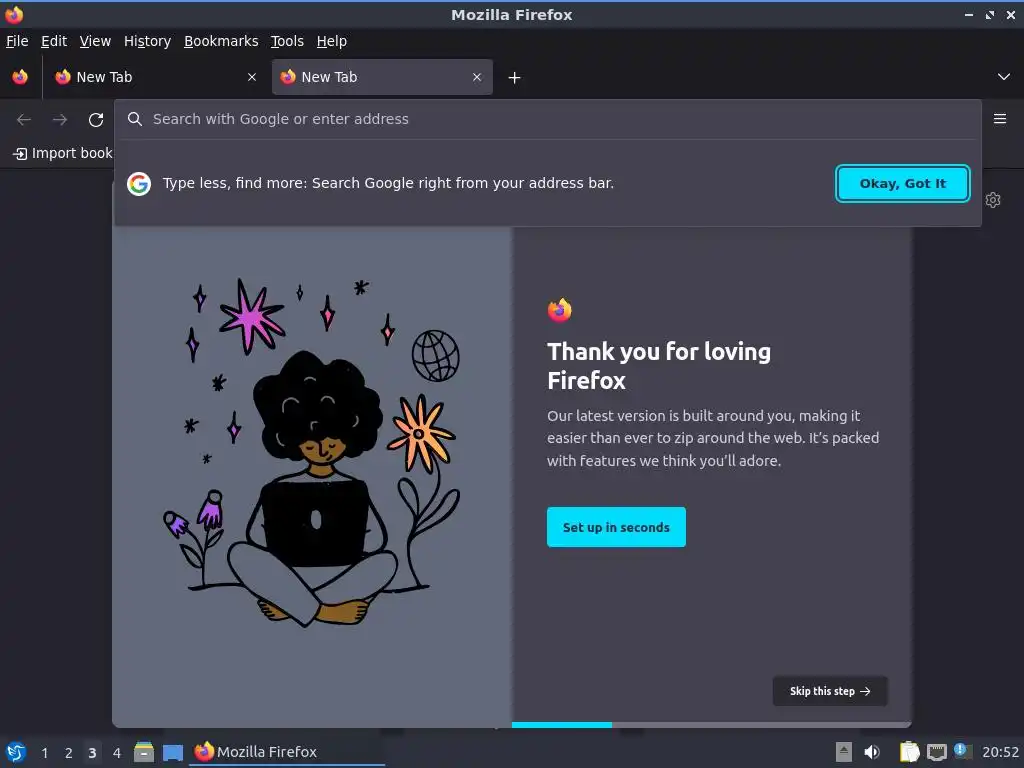Click the Firefox View pinned icon

click(x=20, y=77)
